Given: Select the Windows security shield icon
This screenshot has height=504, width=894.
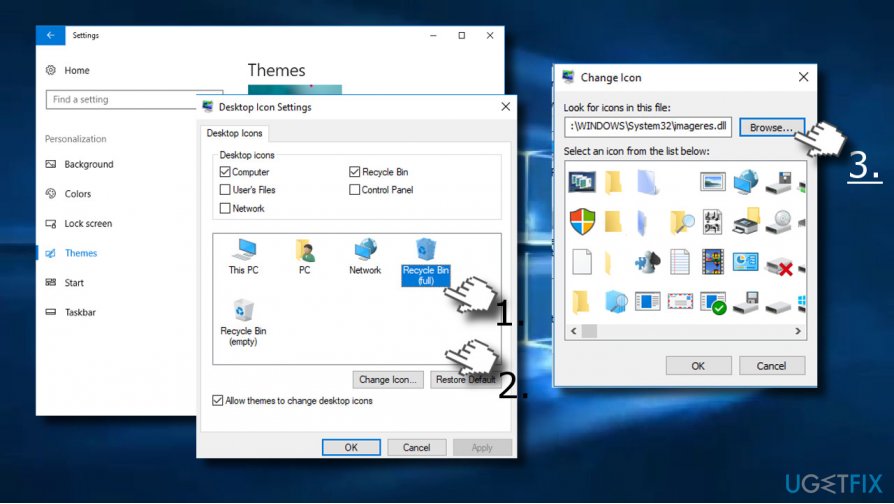Looking at the screenshot, I should pos(582,221).
